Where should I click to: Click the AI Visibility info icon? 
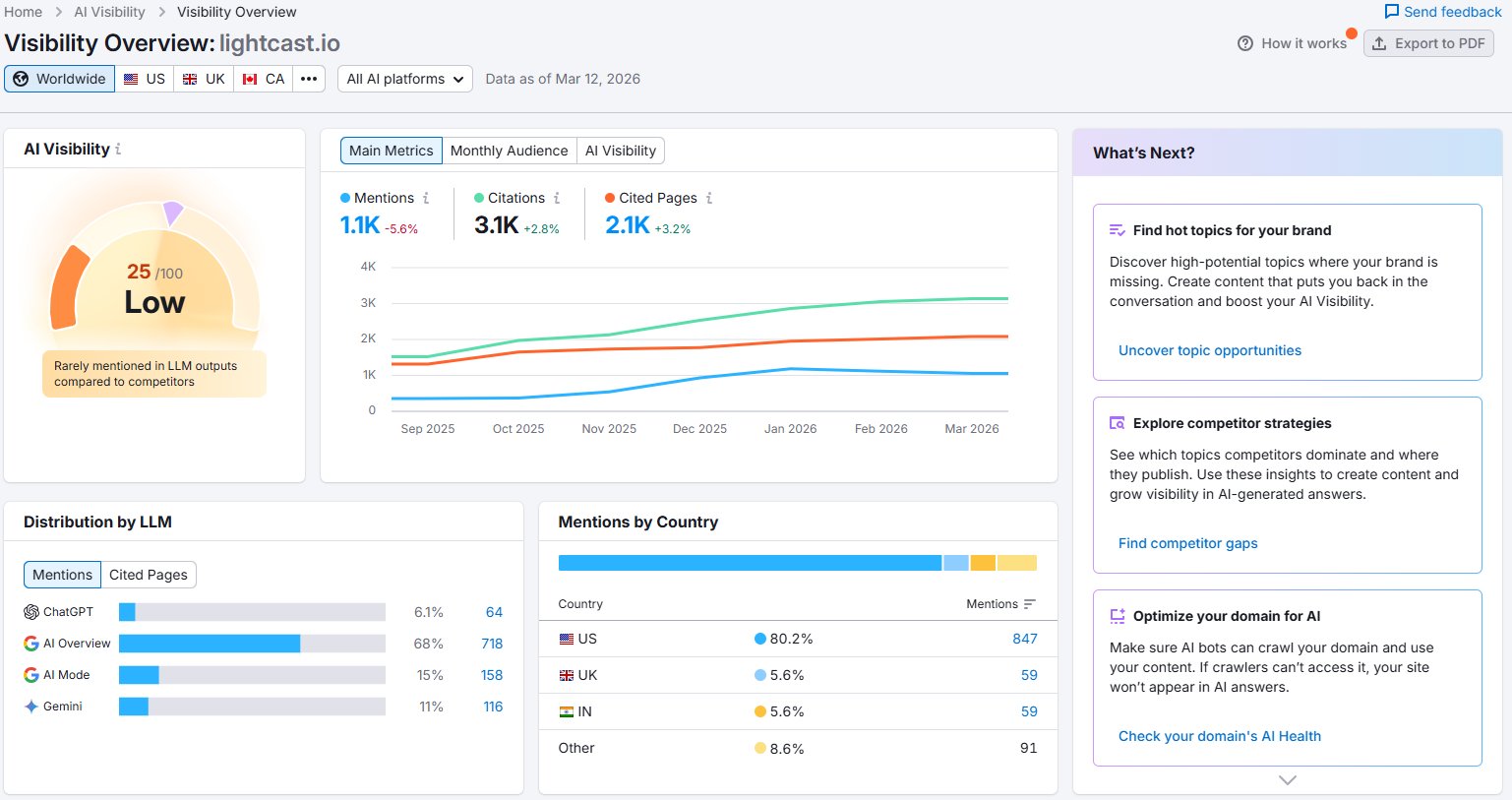tap(118, 150)
